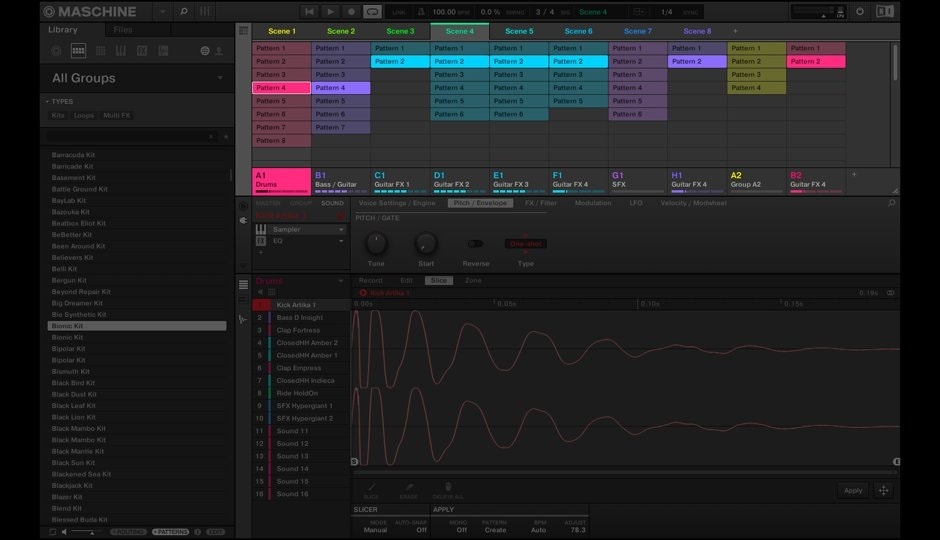The width and height of the screenshot is (940, 540).
Task: Toggle the loop button in the transport
Action: tap(372, 11)
